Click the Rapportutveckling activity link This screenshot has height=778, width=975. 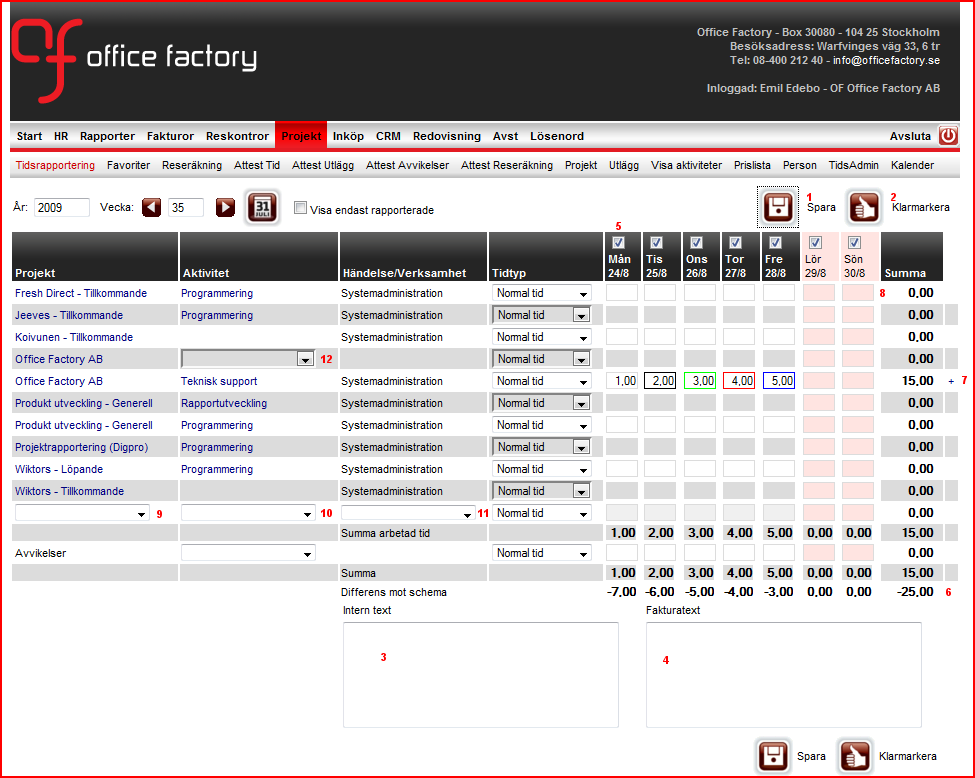(x=224, y=403)
